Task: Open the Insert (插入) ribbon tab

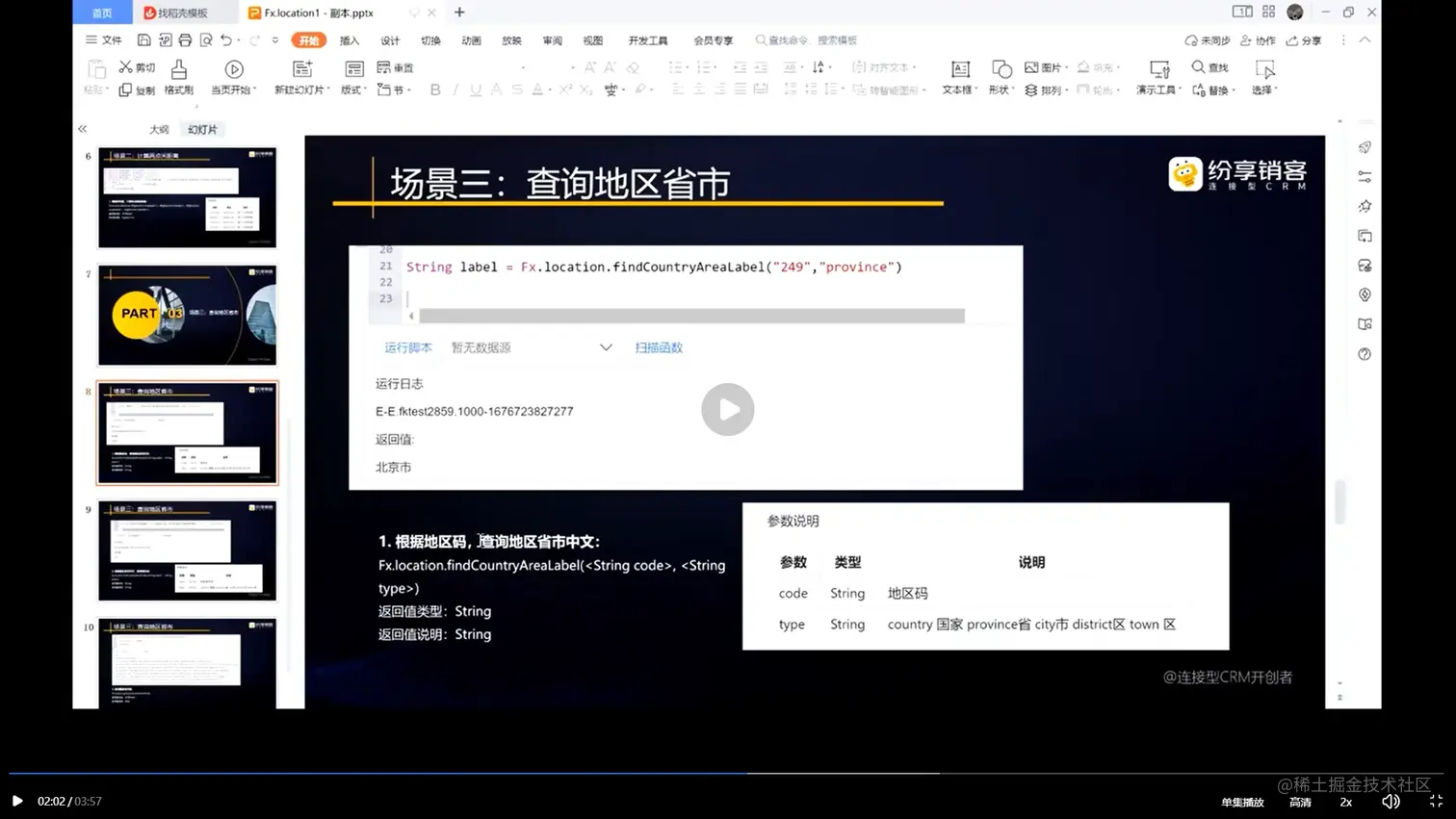Action: (x=350, y=40)
